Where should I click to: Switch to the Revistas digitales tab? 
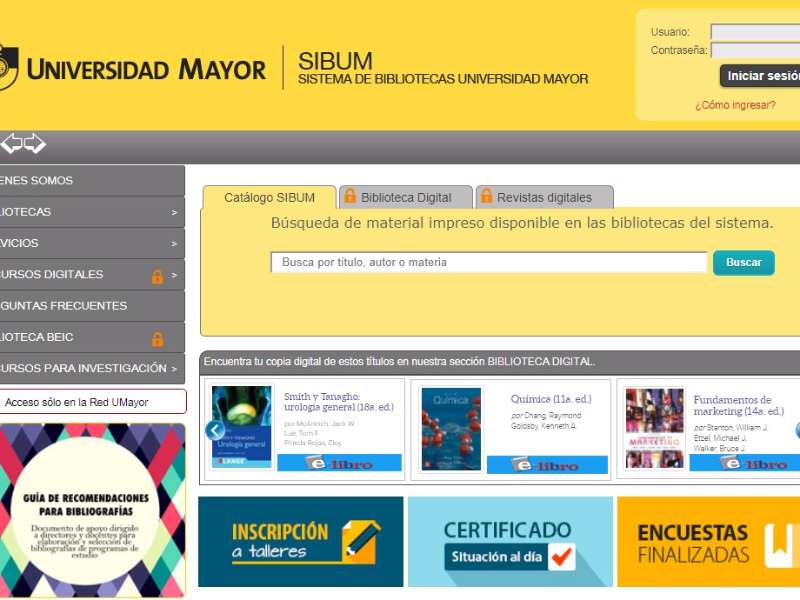click(544, 197)
